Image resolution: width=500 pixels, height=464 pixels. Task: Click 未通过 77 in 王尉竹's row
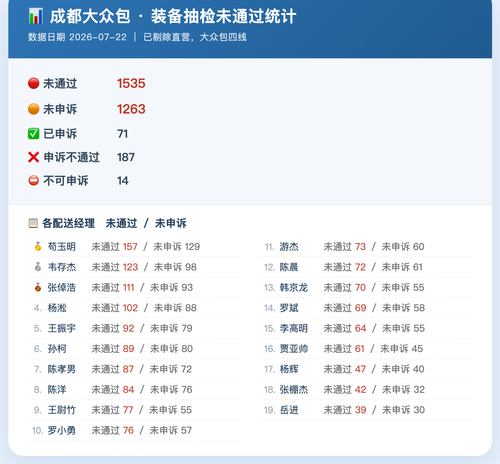[112, 410]
